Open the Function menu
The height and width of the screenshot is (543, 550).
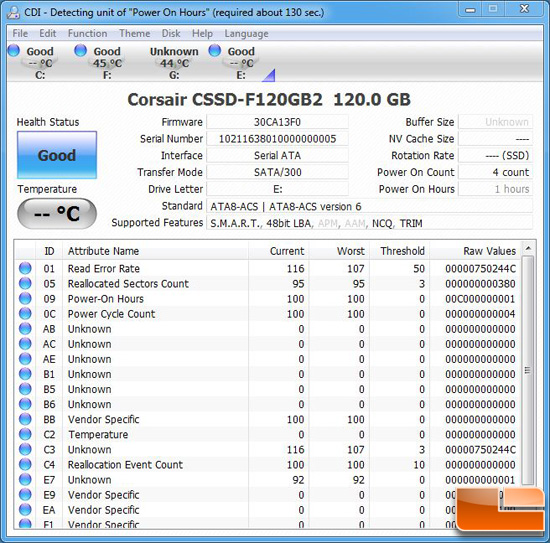87,33
